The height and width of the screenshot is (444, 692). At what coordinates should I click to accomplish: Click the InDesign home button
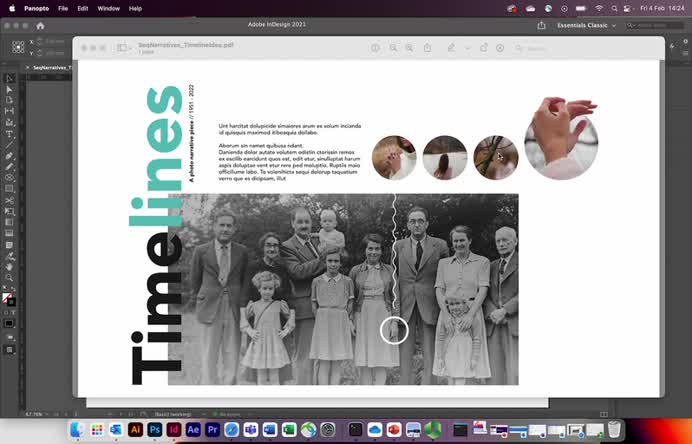[x=40, y=25]
